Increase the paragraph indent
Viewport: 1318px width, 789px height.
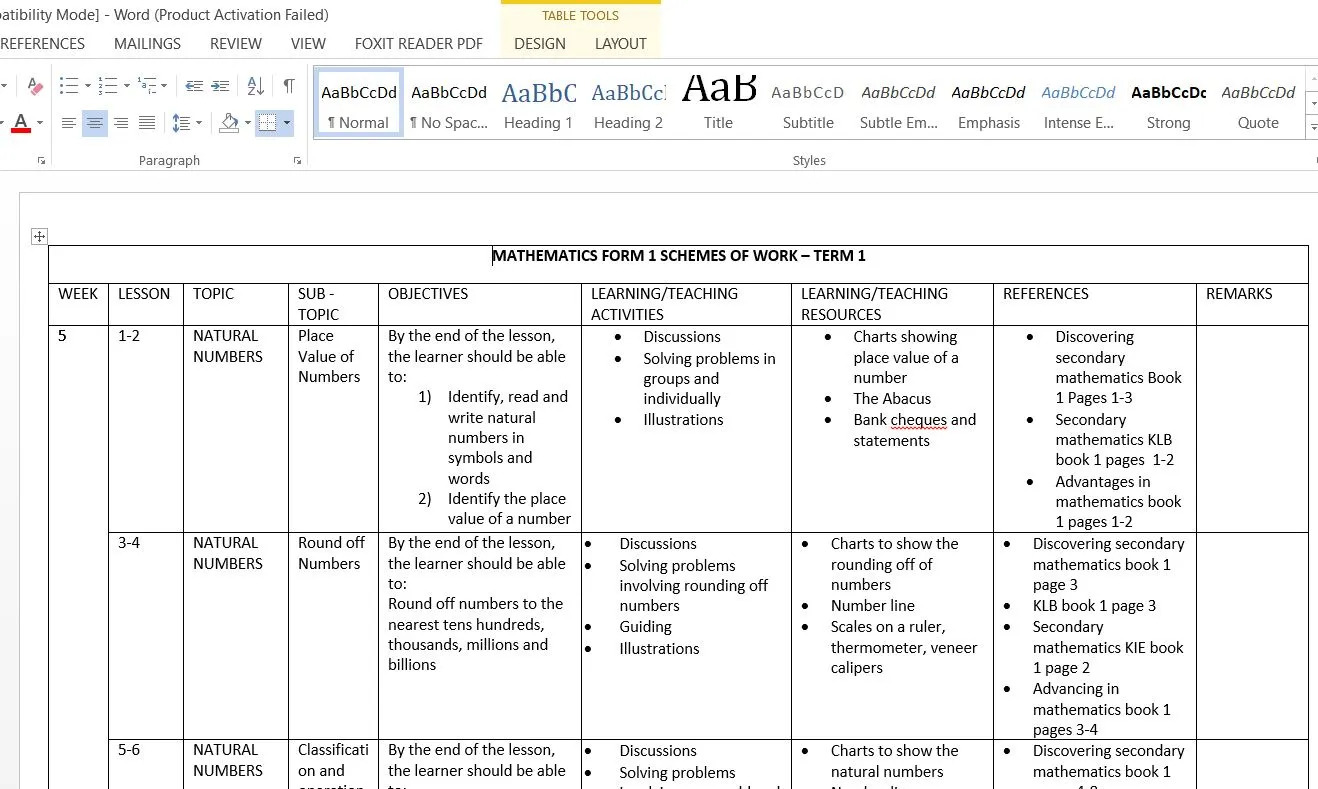tap(220, 87)
